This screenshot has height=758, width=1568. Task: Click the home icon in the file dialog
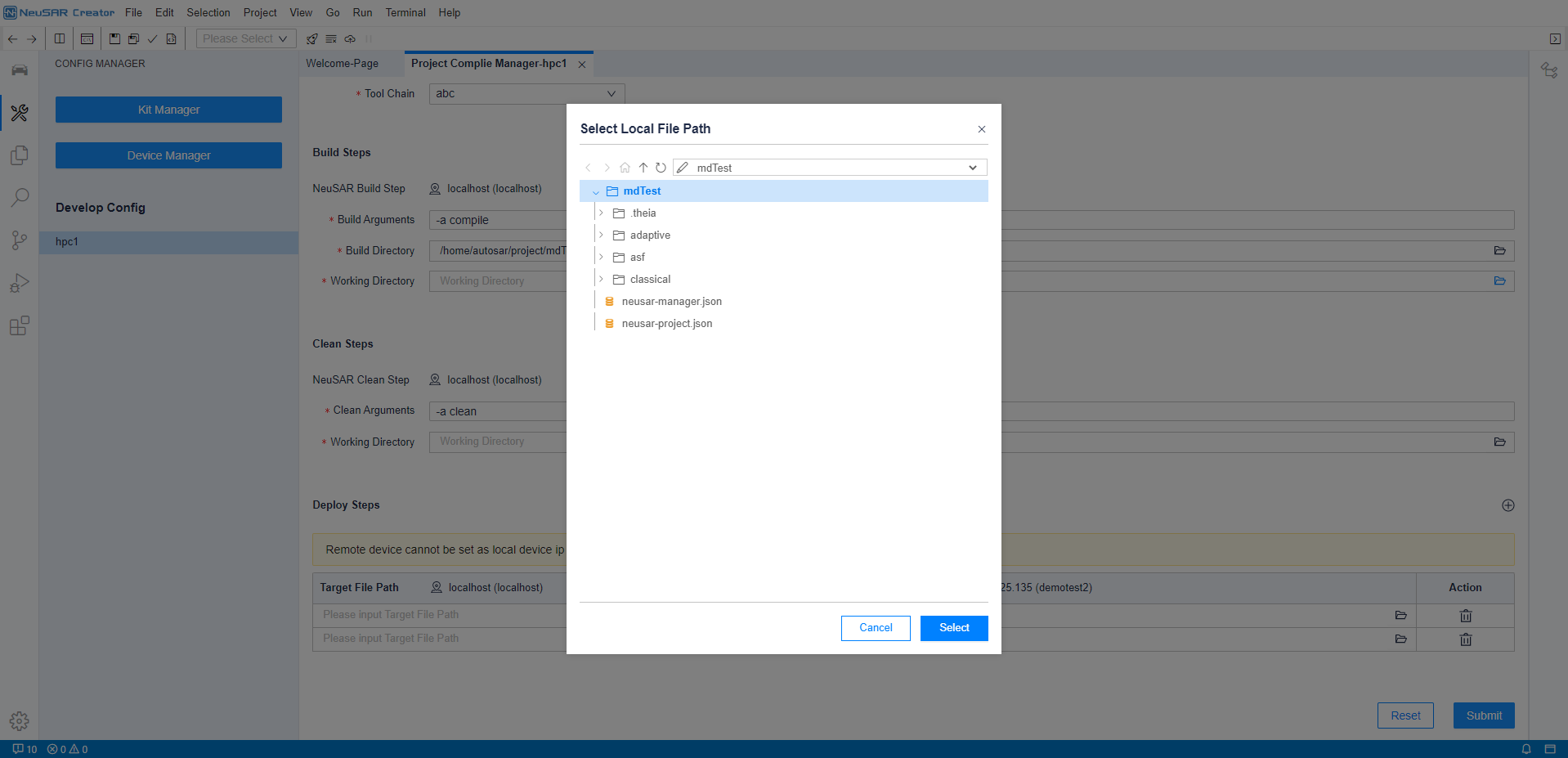[x=625, y=168]
